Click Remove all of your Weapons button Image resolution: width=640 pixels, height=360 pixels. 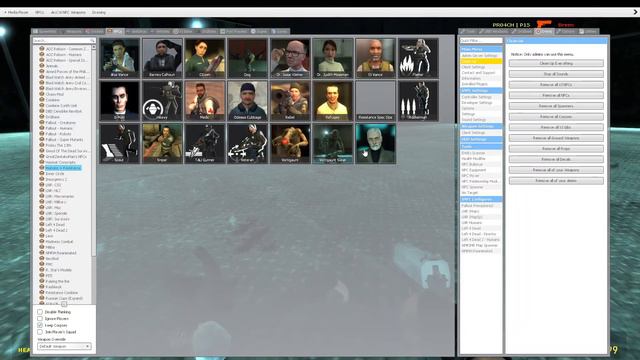556,170
